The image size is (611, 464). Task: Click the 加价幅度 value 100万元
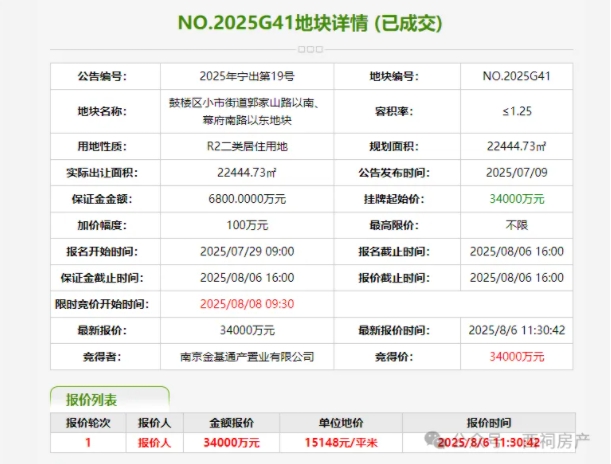247,224
